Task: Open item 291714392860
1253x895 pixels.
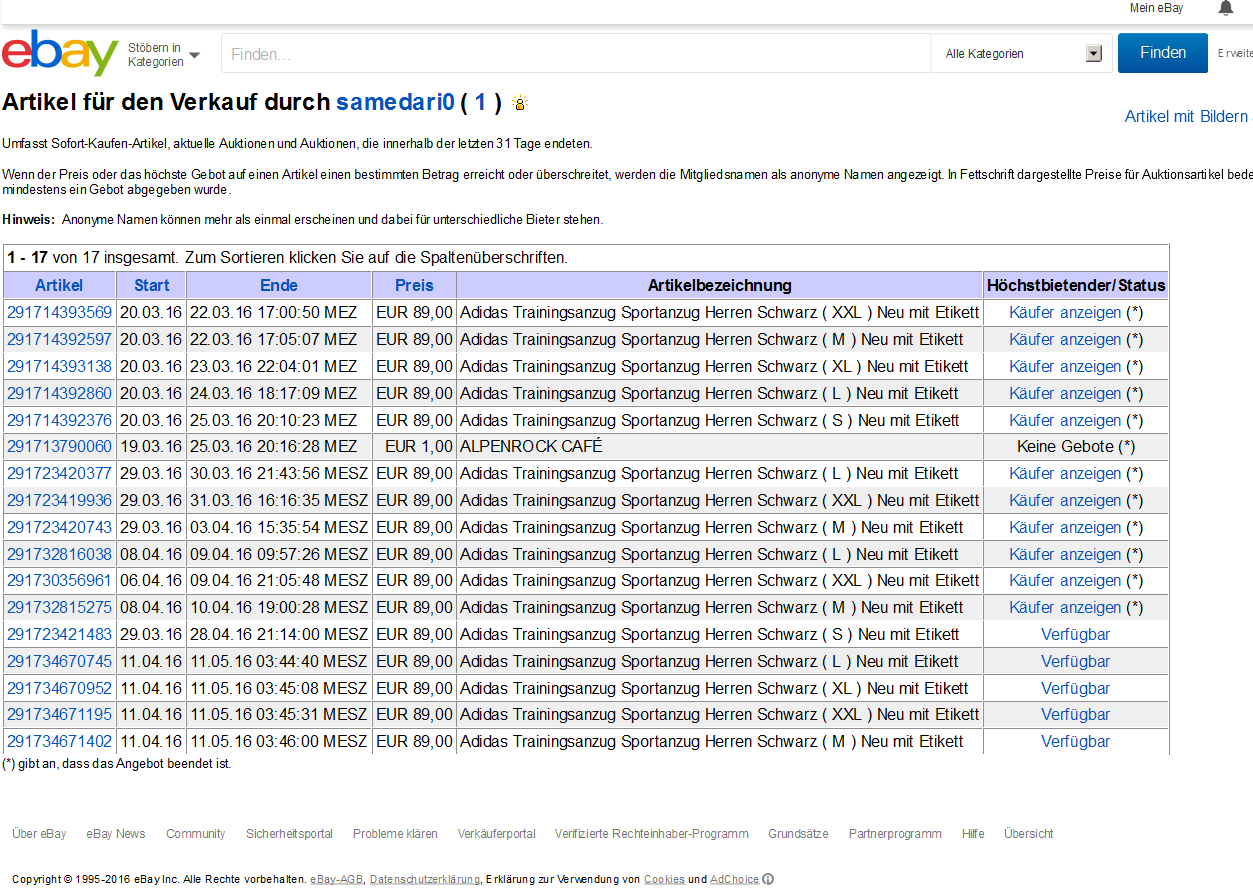Action: 60,393
